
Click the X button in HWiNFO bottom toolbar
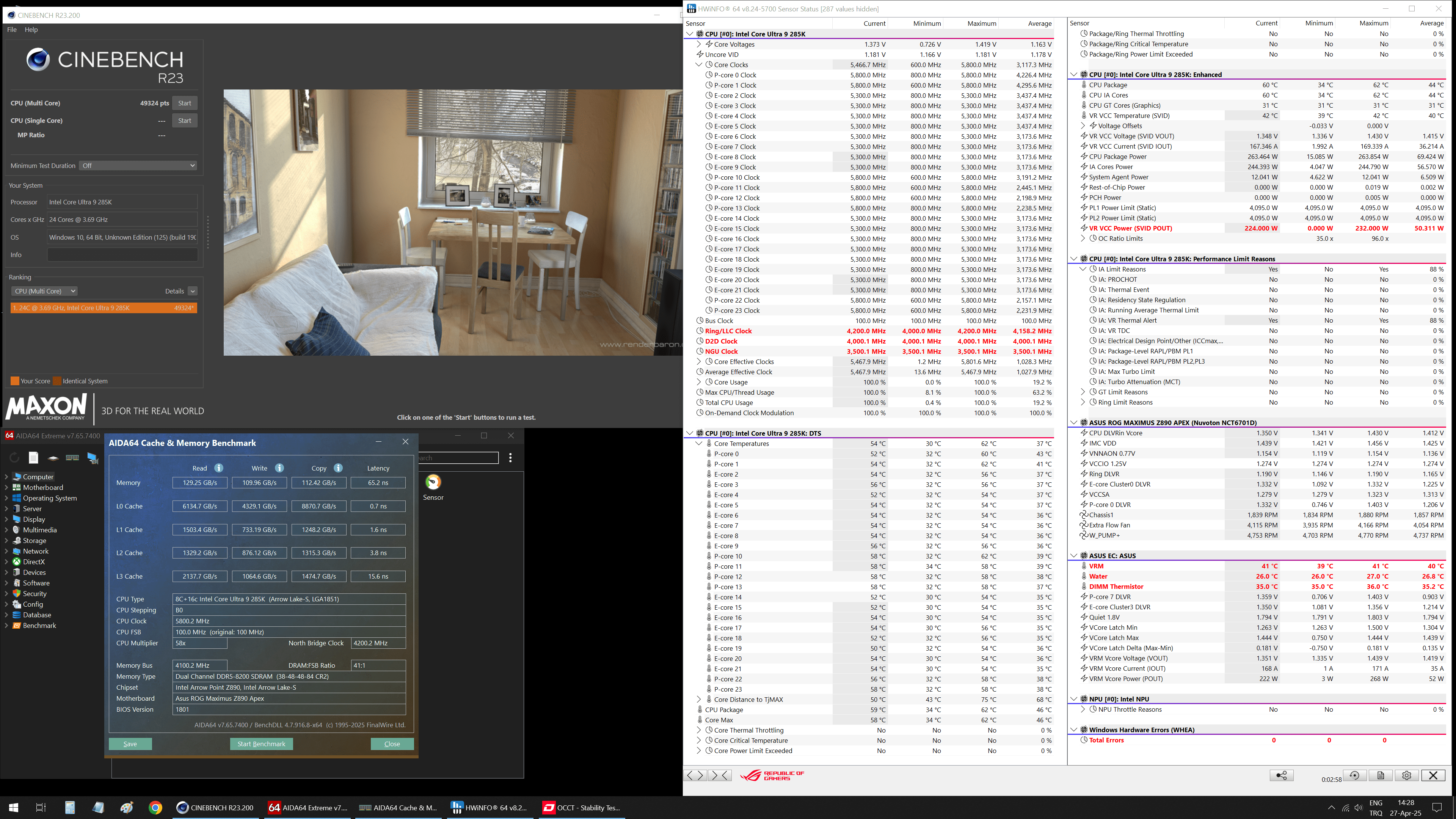click(1433, 775)
